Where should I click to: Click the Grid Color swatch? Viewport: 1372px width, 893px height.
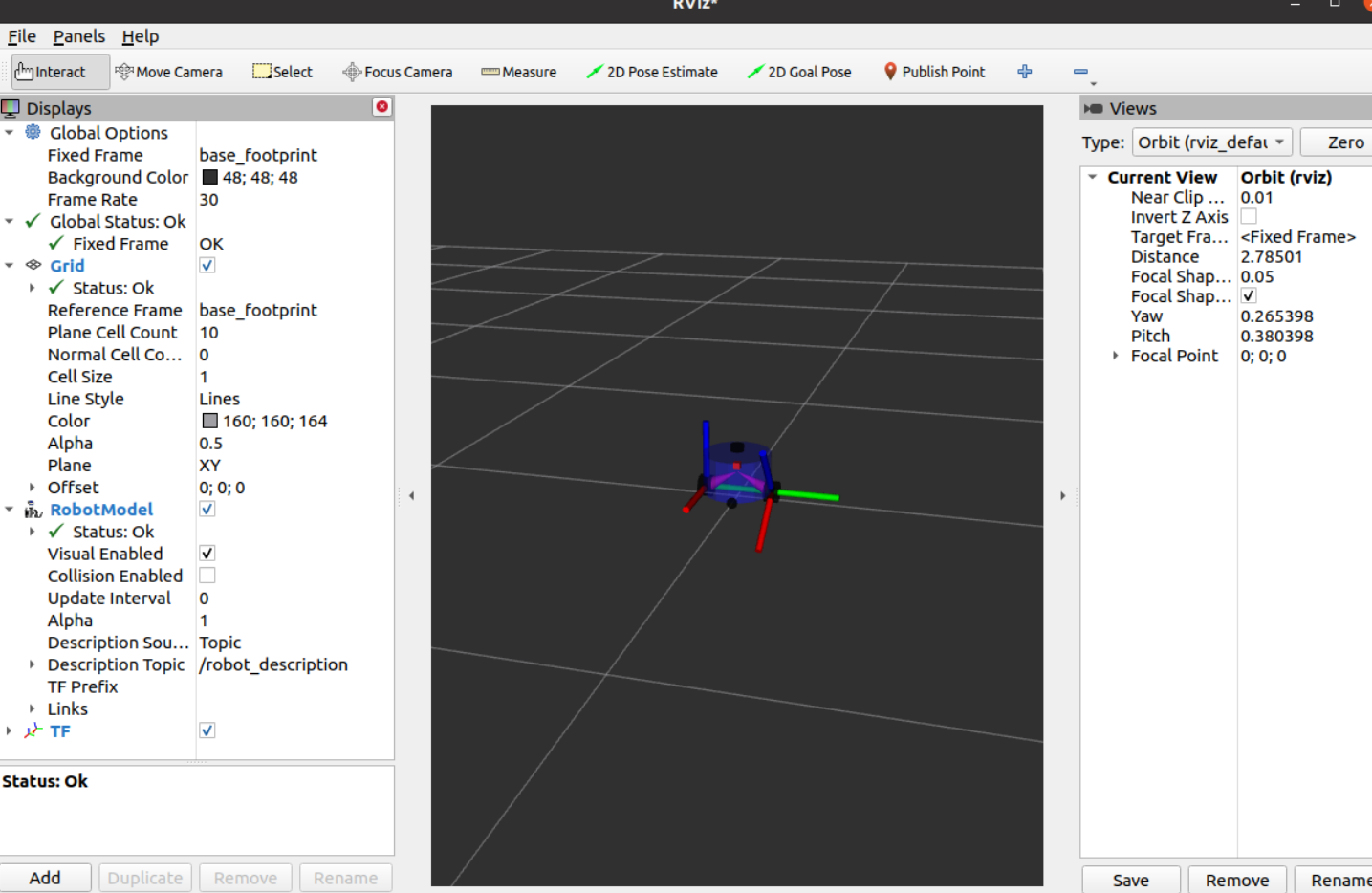click(x=210, y=421)
